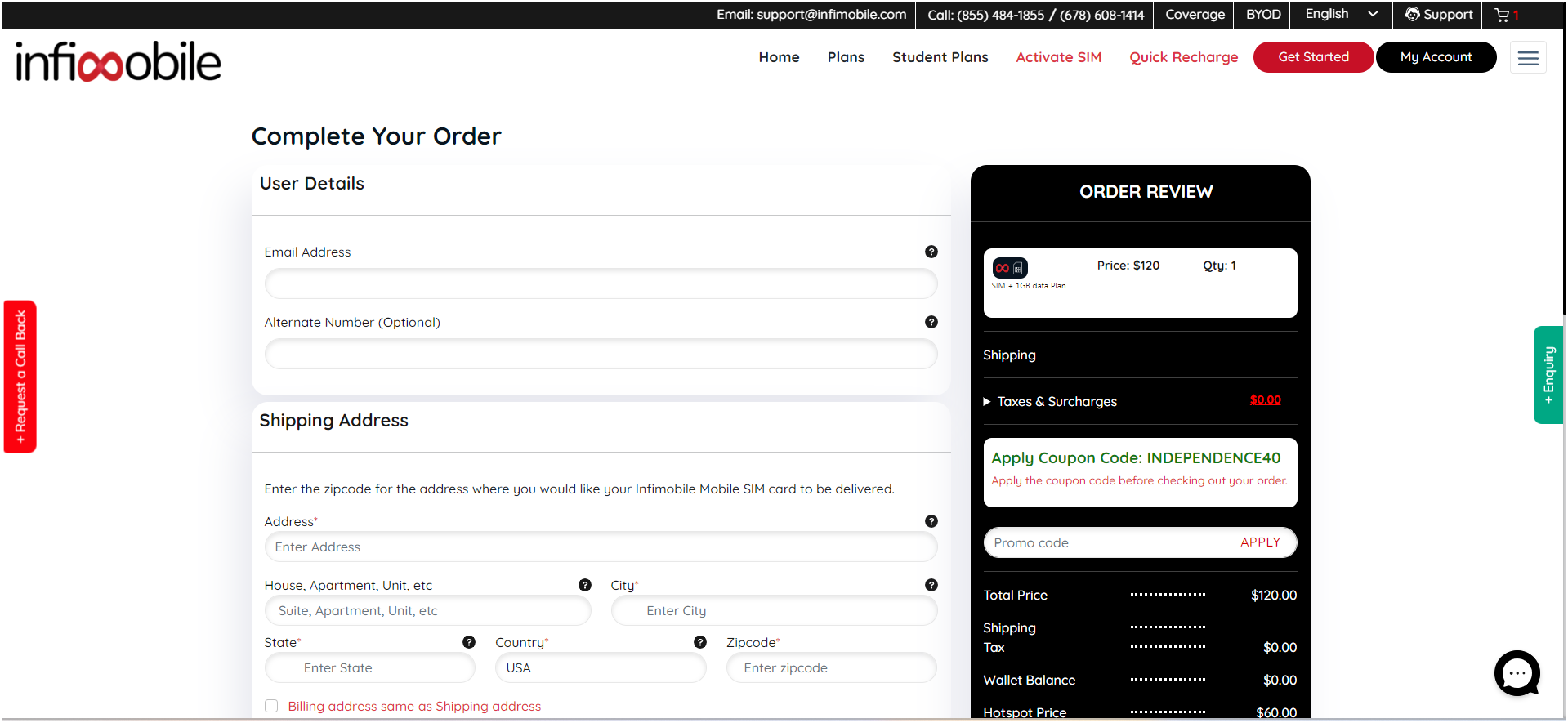Focus the Email Address field

click(601, 283)
